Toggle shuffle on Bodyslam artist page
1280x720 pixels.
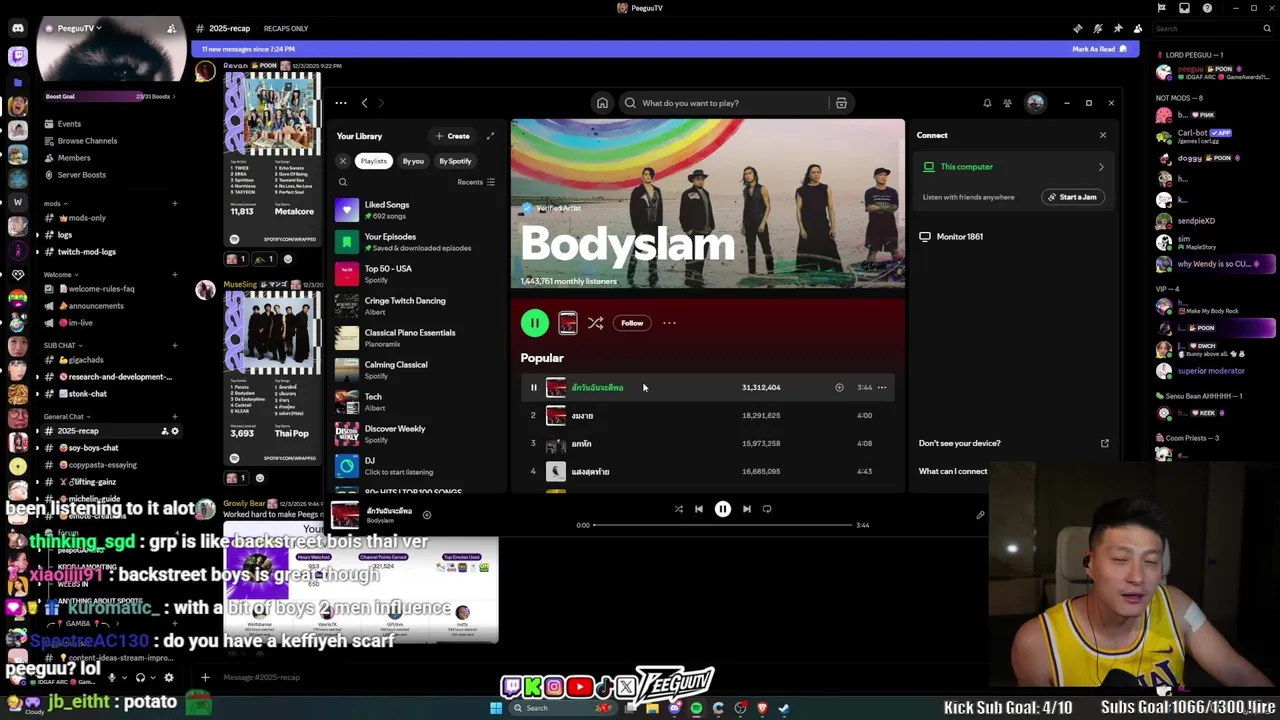(x=595, y=323)
